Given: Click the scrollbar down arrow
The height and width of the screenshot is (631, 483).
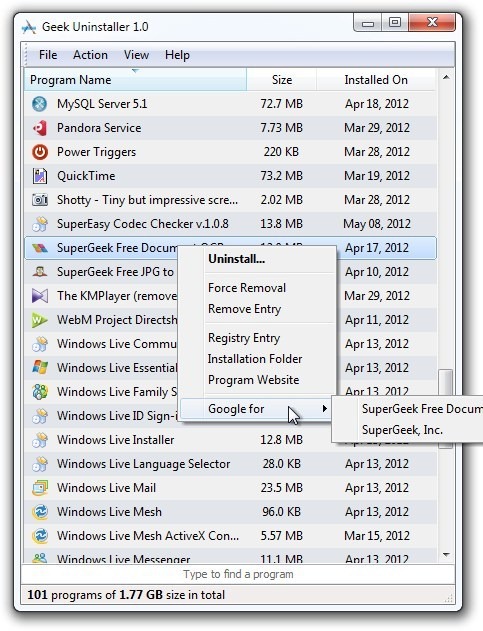Looking at the screenshot, I should tap(446, 555).
